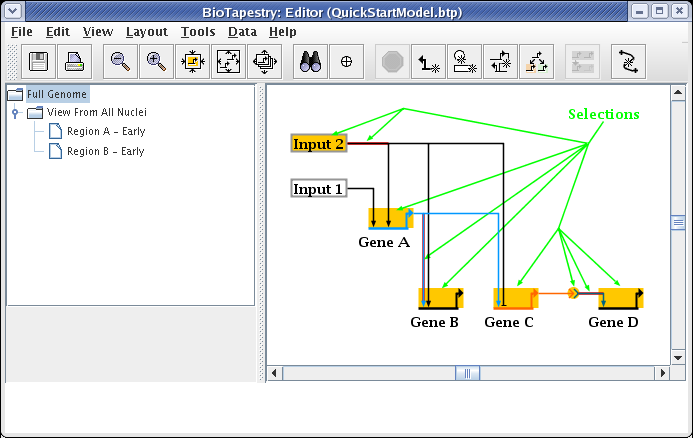Click the zoom-to-fit-all-models toolbar icon
The width and height of the screenshot is (693, 438).
click(x=264, y=62)
